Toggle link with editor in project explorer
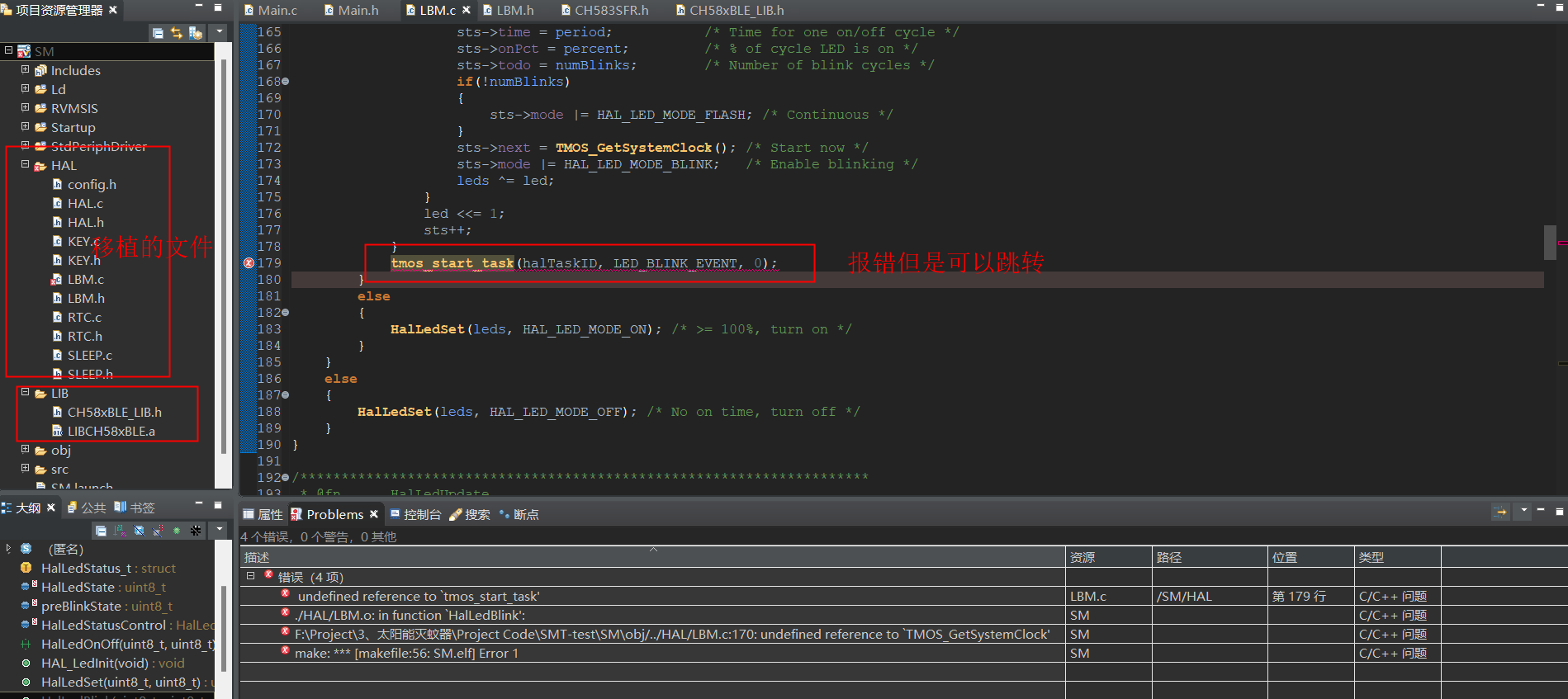 click(x=177, y=33)
